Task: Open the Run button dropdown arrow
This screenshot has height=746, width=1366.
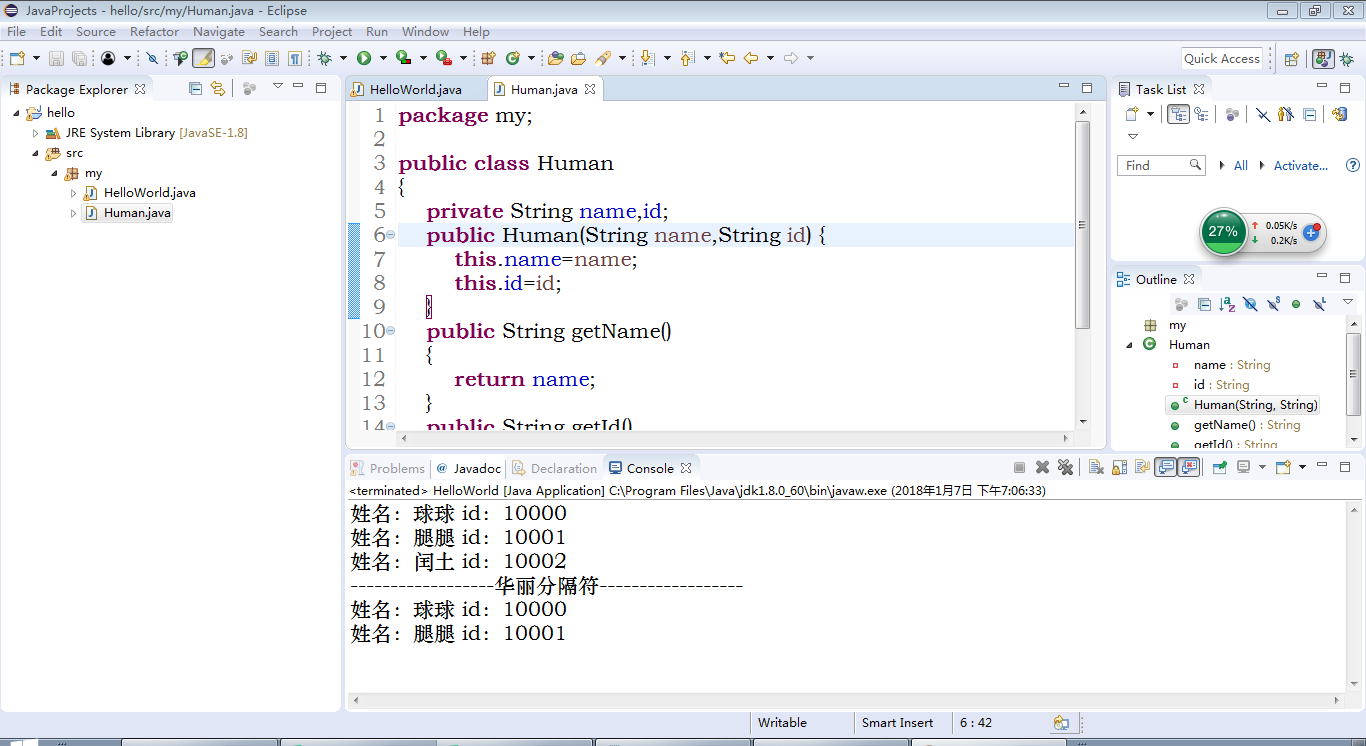Action: pyautogui.click(x=382, y=58)
